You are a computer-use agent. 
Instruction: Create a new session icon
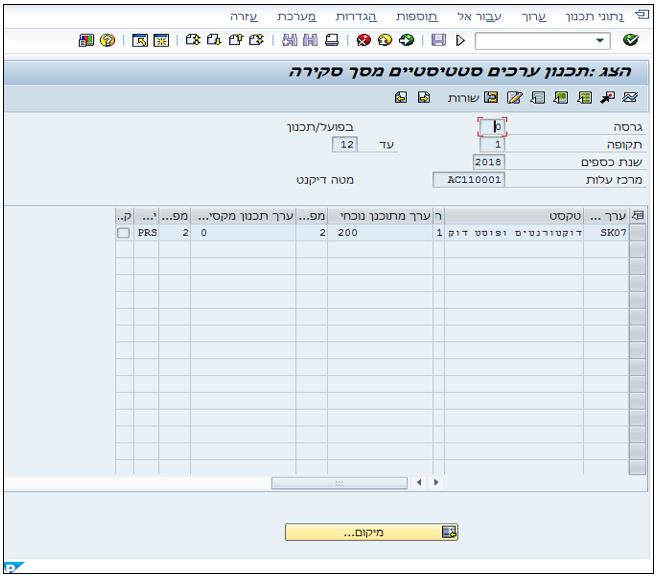click(161, 40)
